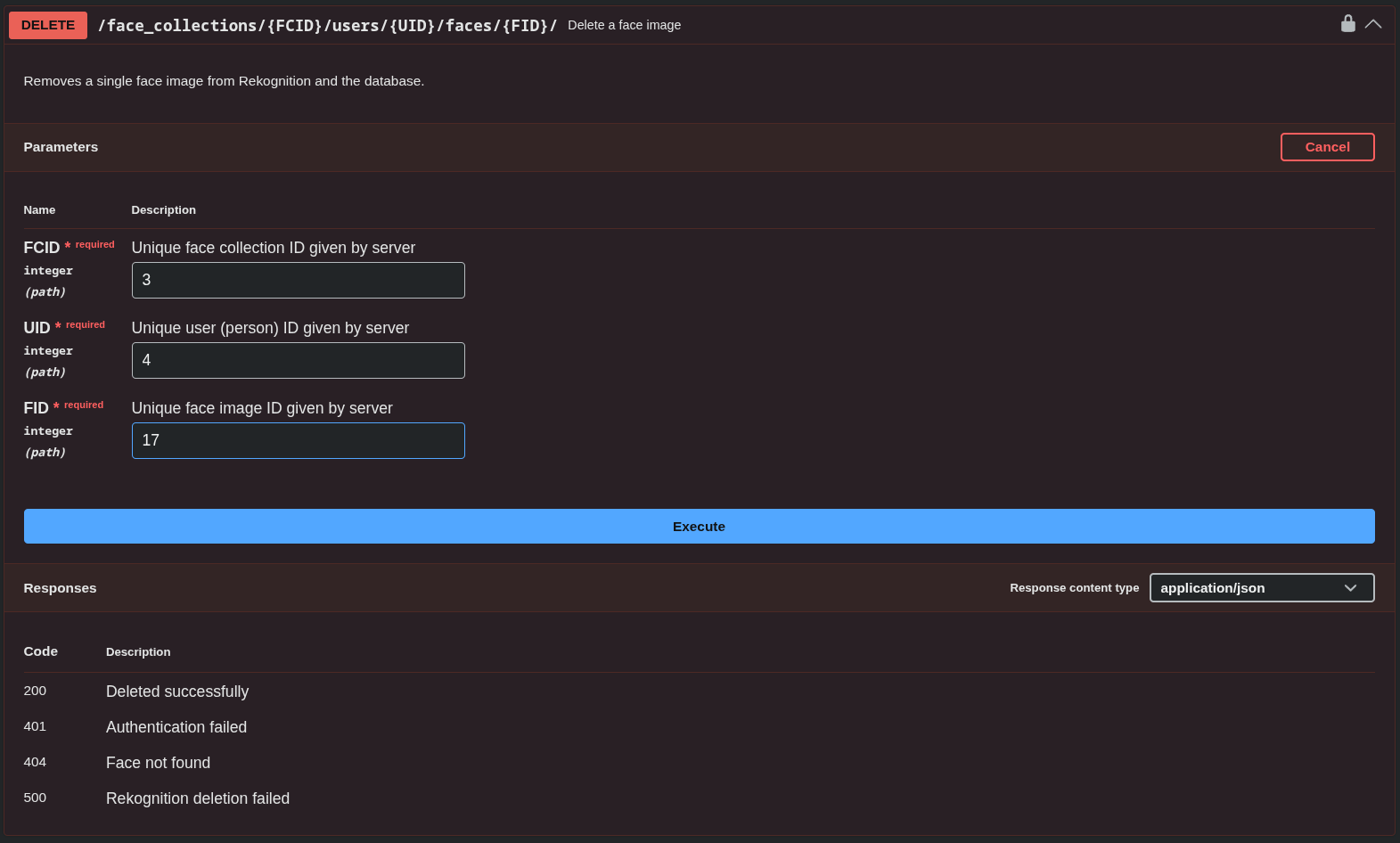Viewport: 1400px width, 843px height.
Task: Click 'Authentication failed' response description
Action: coord(176,727)
